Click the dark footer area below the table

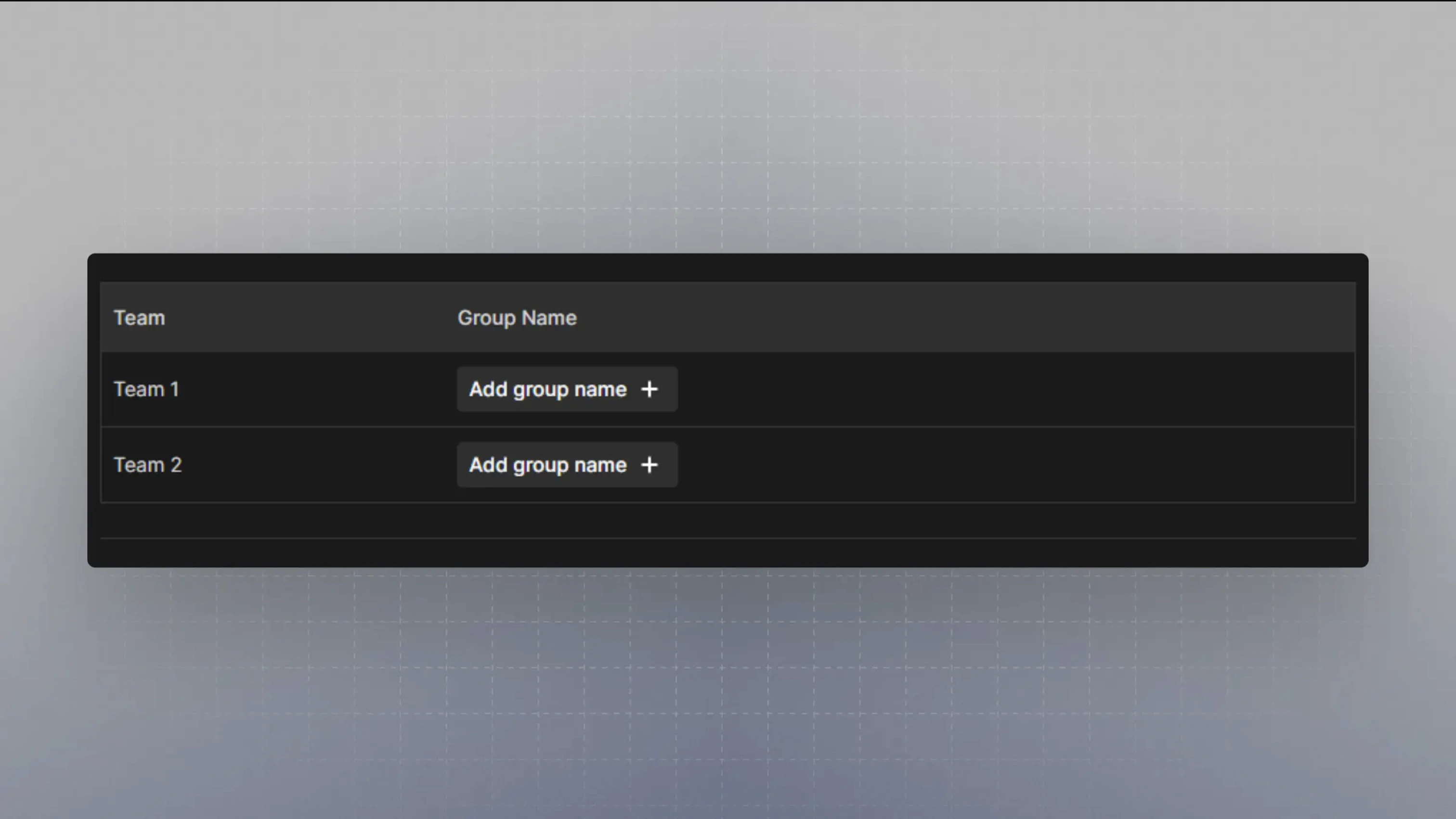[728, 521]
